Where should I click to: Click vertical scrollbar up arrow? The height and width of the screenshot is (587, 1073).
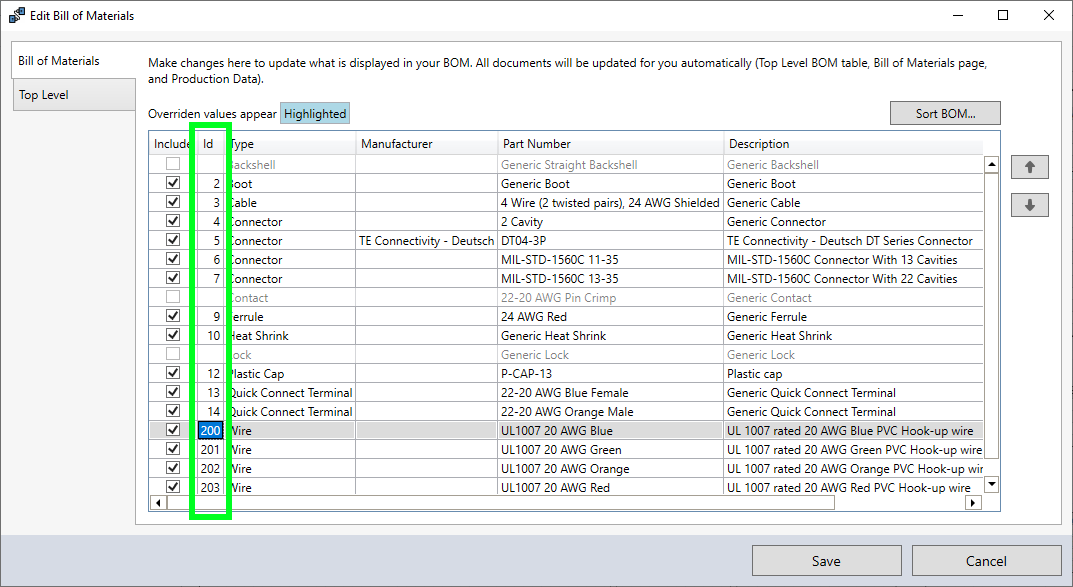coord(991,164)
